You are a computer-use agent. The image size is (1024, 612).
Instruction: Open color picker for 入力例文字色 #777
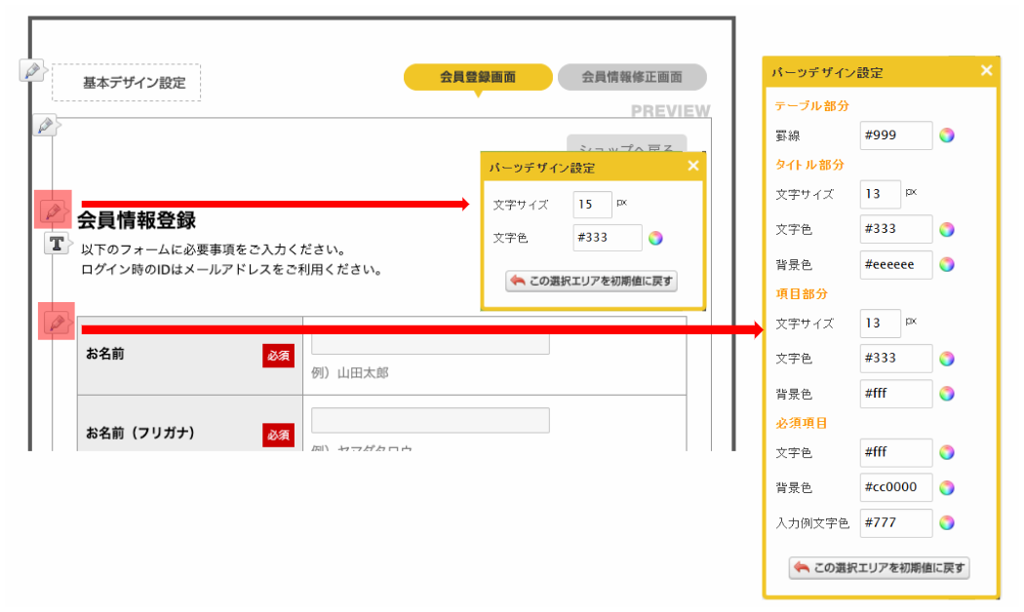pyautogui.click(x=946, y=523)
